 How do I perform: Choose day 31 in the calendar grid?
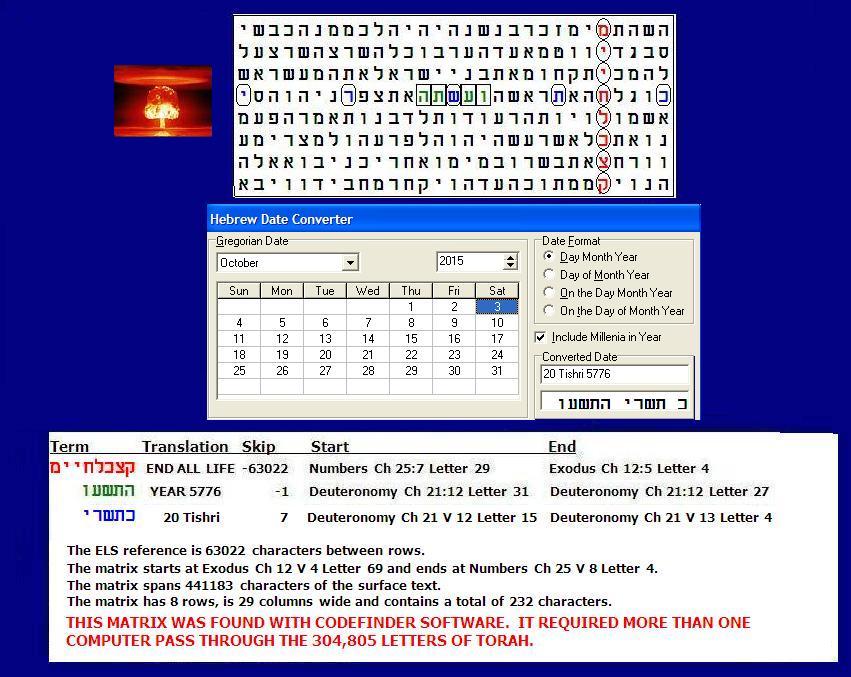click(x=497, y=371)
